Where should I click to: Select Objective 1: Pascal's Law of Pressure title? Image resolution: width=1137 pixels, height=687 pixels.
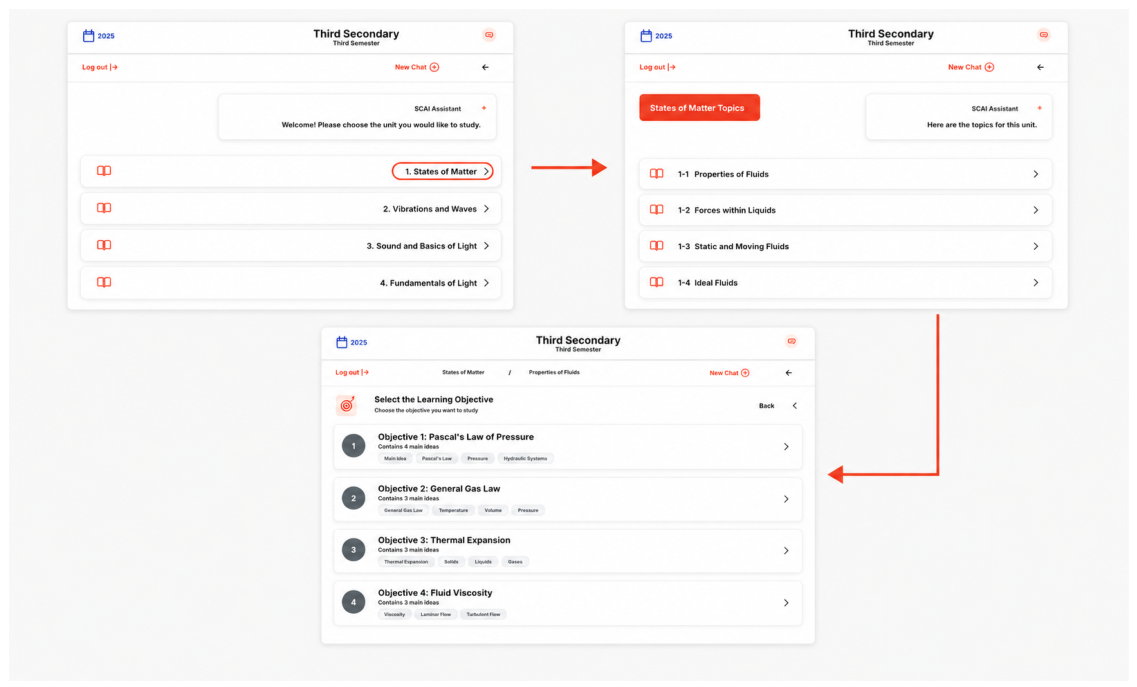click(455, 437)
